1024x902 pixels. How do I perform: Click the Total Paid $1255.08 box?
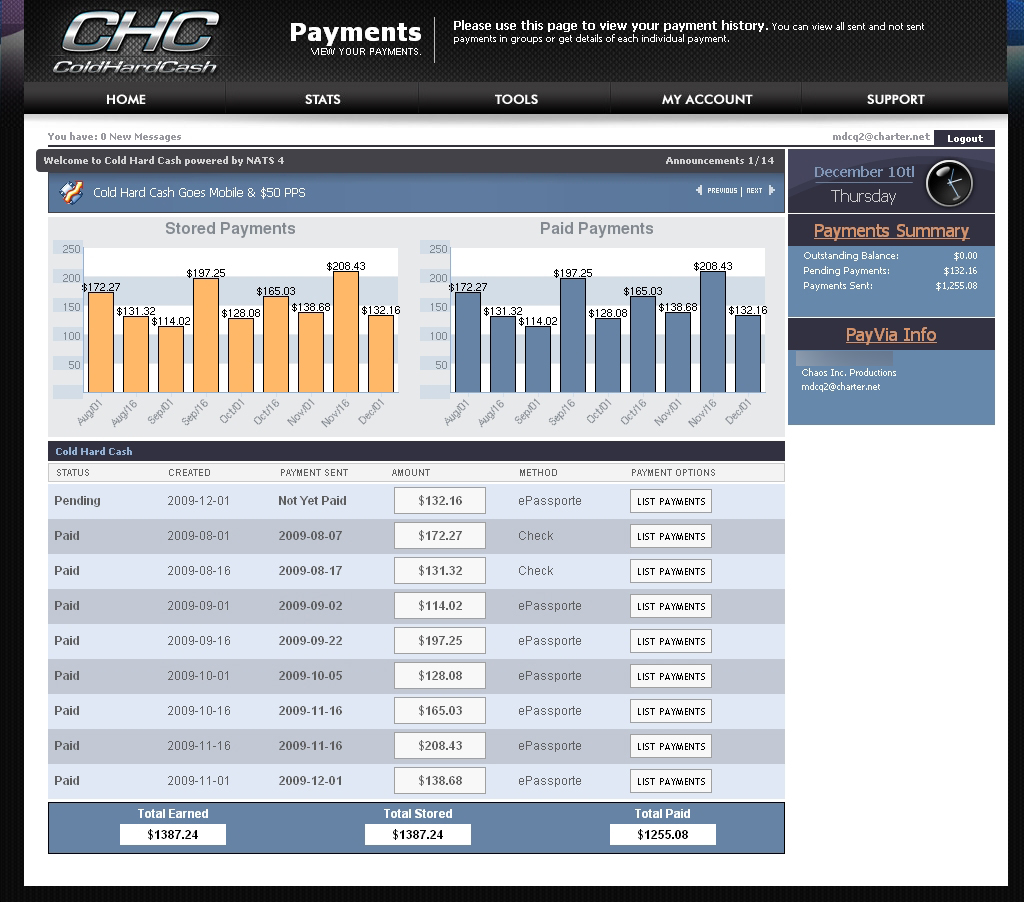(x=662, y=835)
